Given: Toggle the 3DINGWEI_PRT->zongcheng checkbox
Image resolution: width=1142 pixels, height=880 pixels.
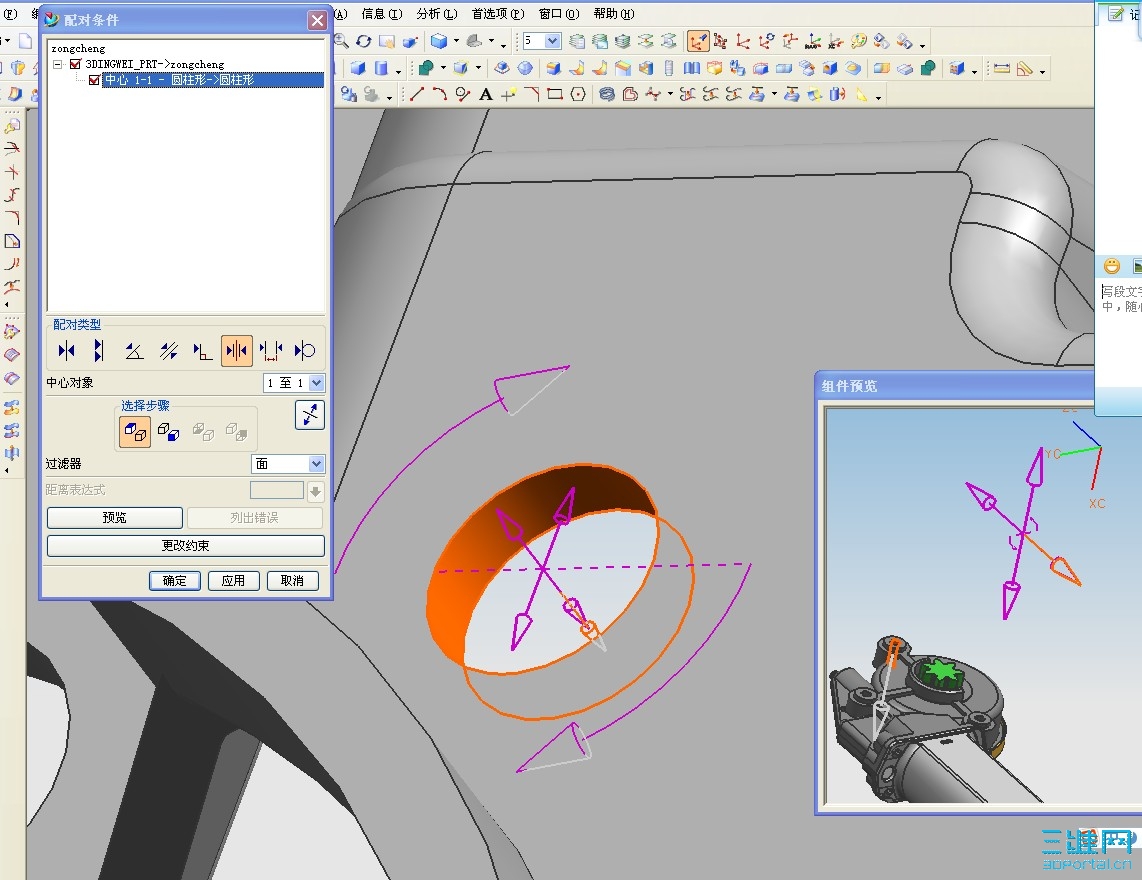Looking at the screenshot, I should click(76, 64).
